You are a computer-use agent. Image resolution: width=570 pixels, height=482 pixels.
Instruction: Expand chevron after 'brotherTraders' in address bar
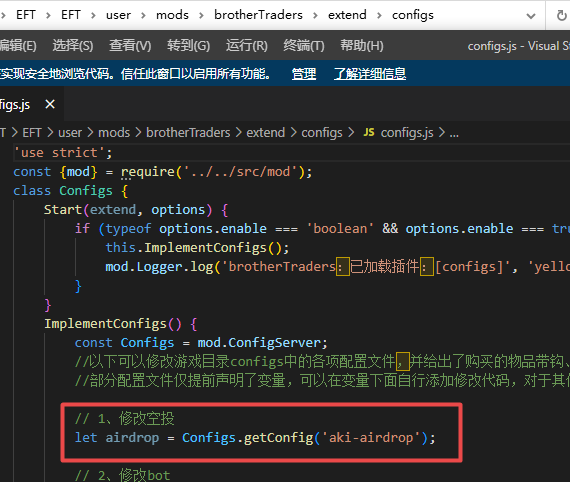(315, 16)
